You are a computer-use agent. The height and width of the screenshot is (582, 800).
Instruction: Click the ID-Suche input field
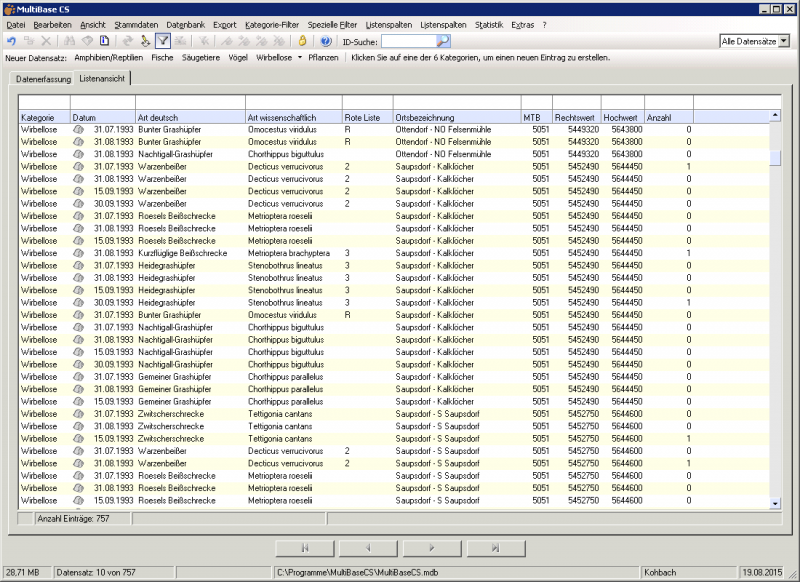(409, 41)
